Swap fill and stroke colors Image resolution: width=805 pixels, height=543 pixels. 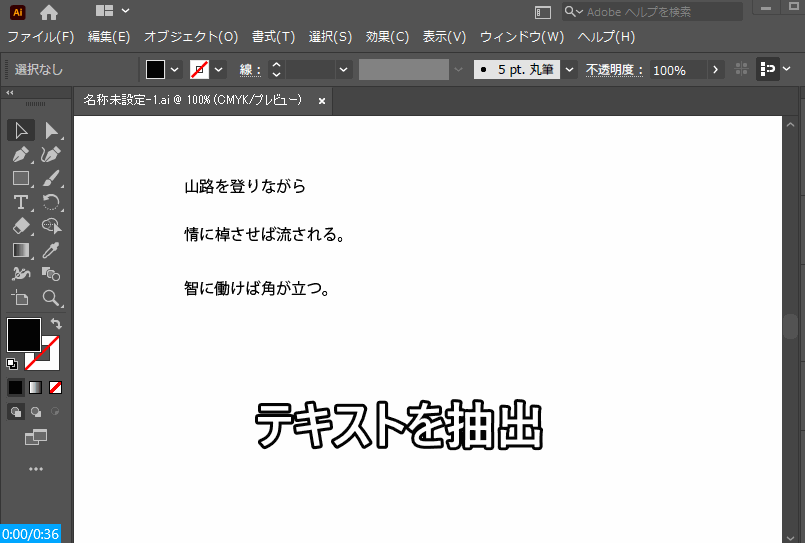56,323
